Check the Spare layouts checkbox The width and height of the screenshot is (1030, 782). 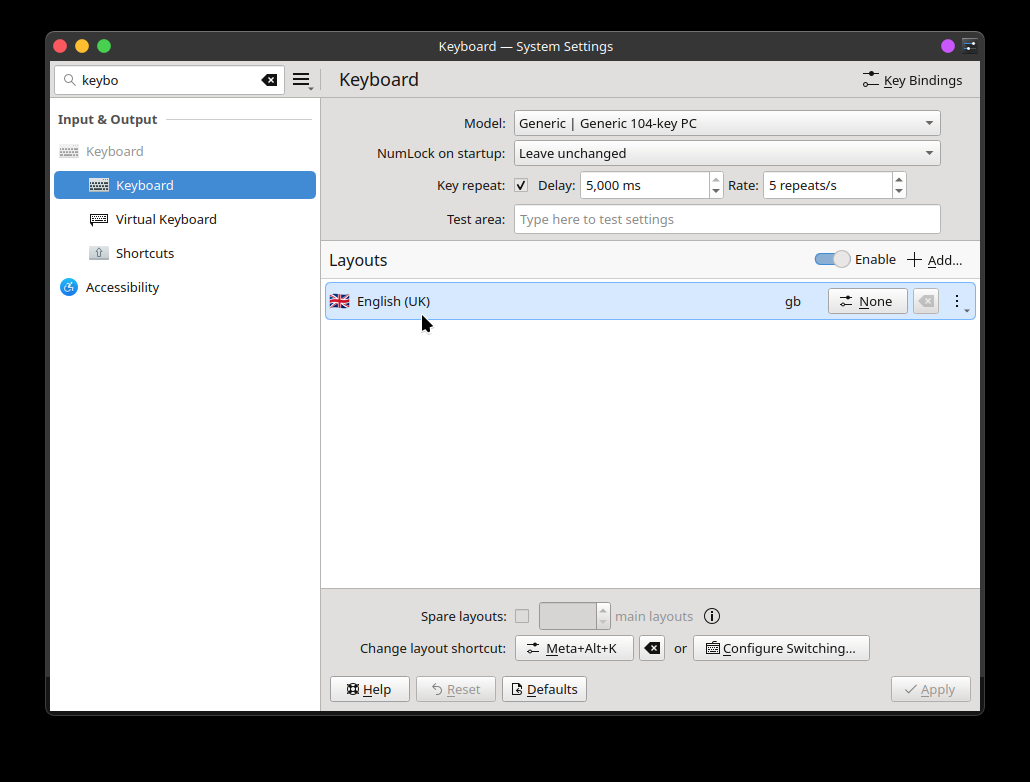coord(522,616)
